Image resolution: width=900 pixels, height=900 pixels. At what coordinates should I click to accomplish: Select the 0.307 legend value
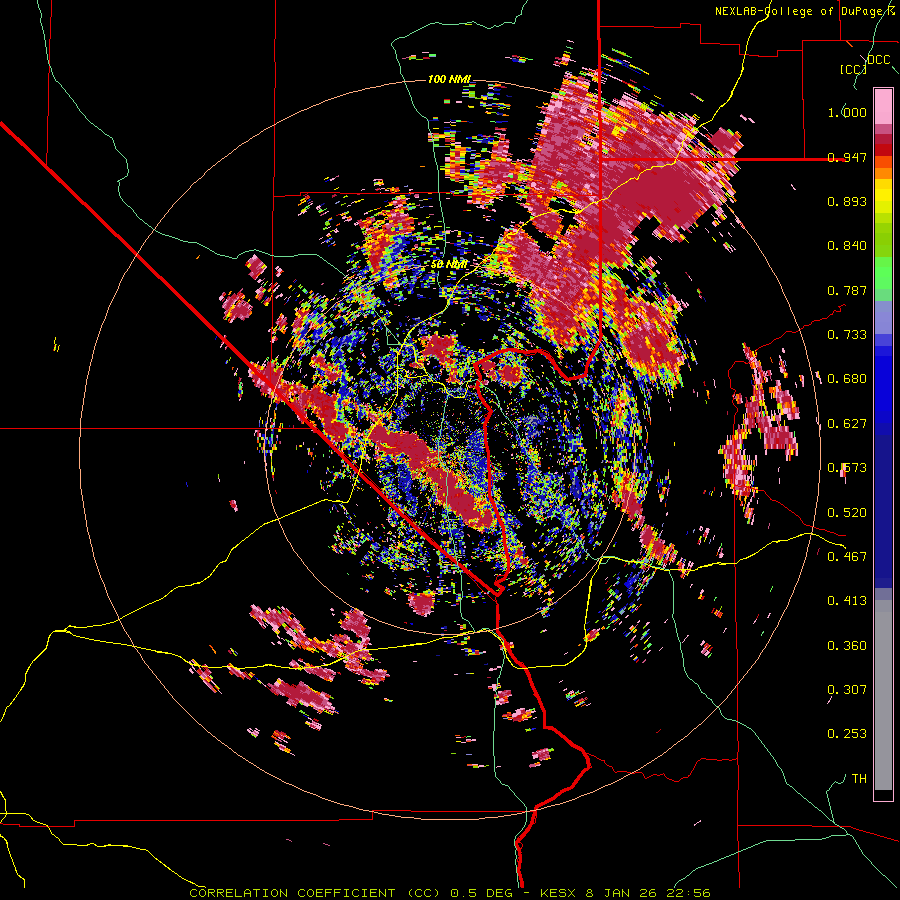pos(847,690)
